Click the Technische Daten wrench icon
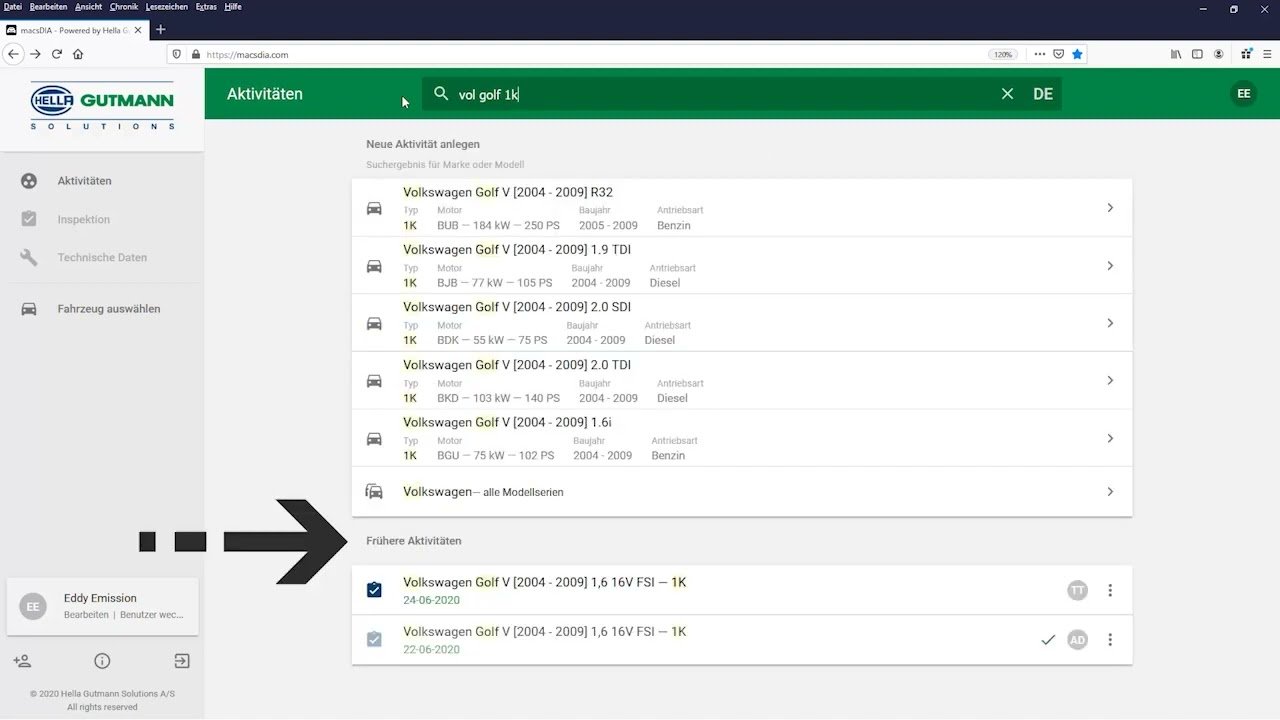 [29, 257]
